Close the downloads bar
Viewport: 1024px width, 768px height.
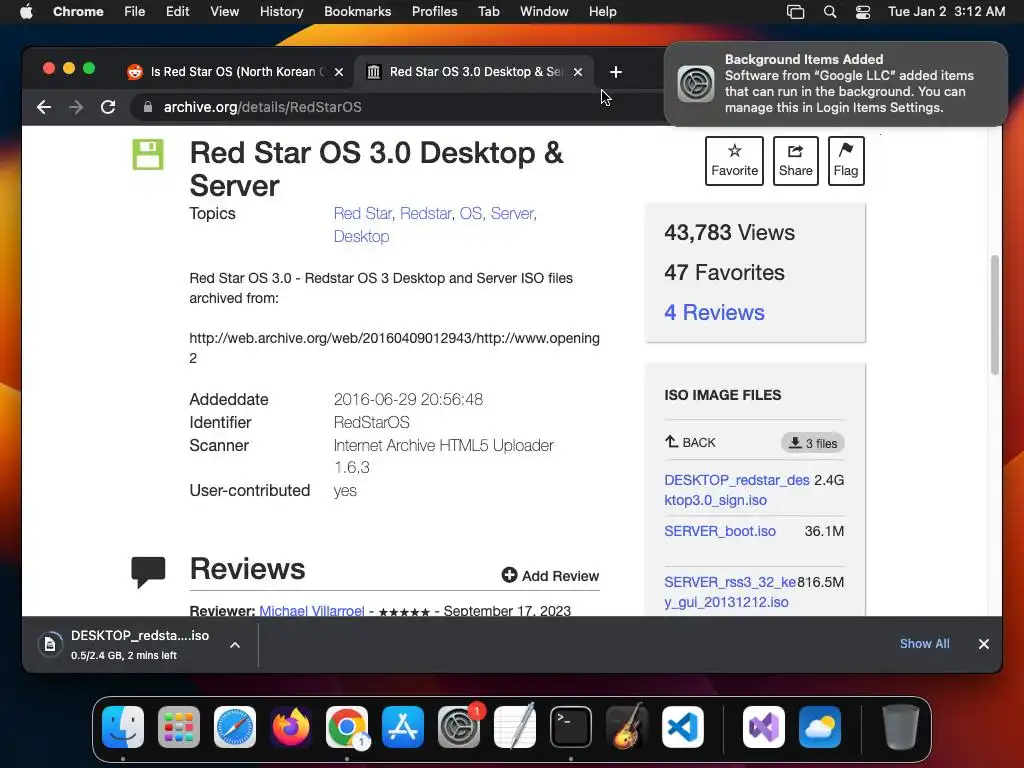(984, 644)
